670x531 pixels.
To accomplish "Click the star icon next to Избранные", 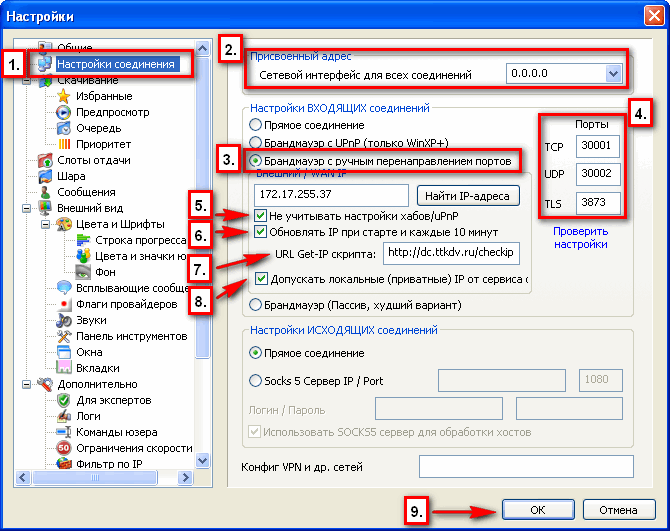I will (66, 97).
